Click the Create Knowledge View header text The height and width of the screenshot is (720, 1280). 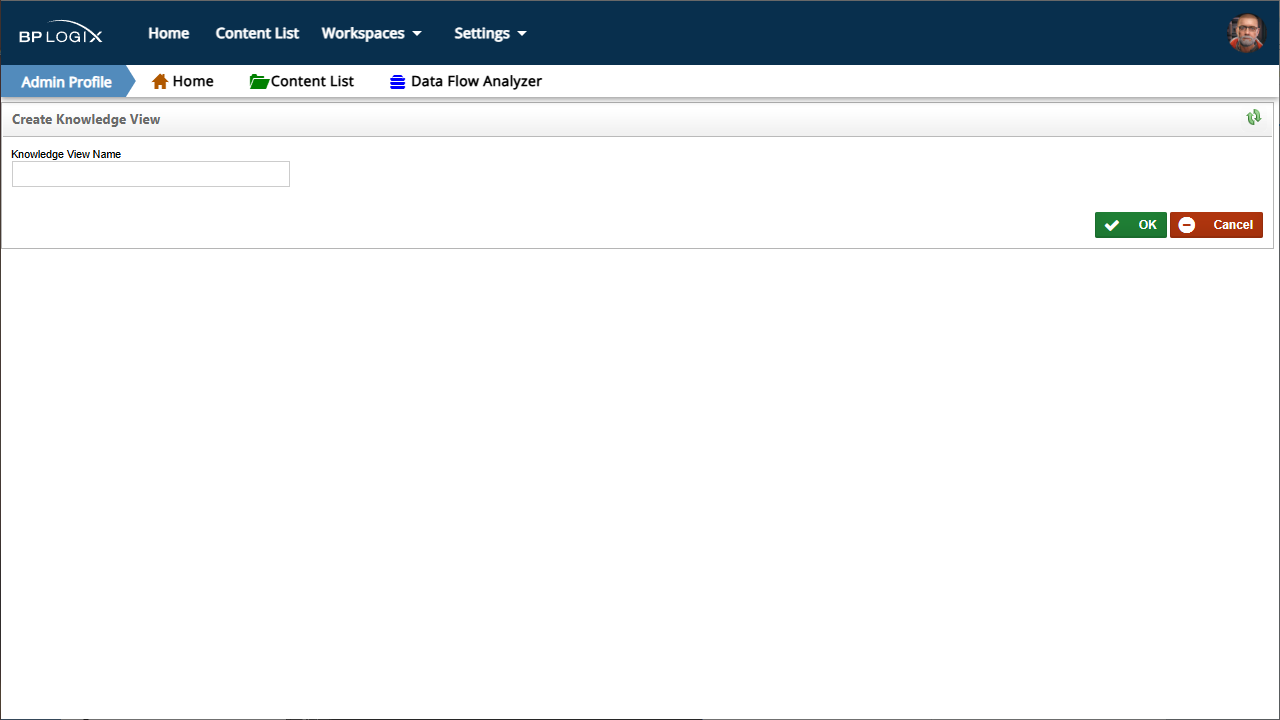pos(86,119)
